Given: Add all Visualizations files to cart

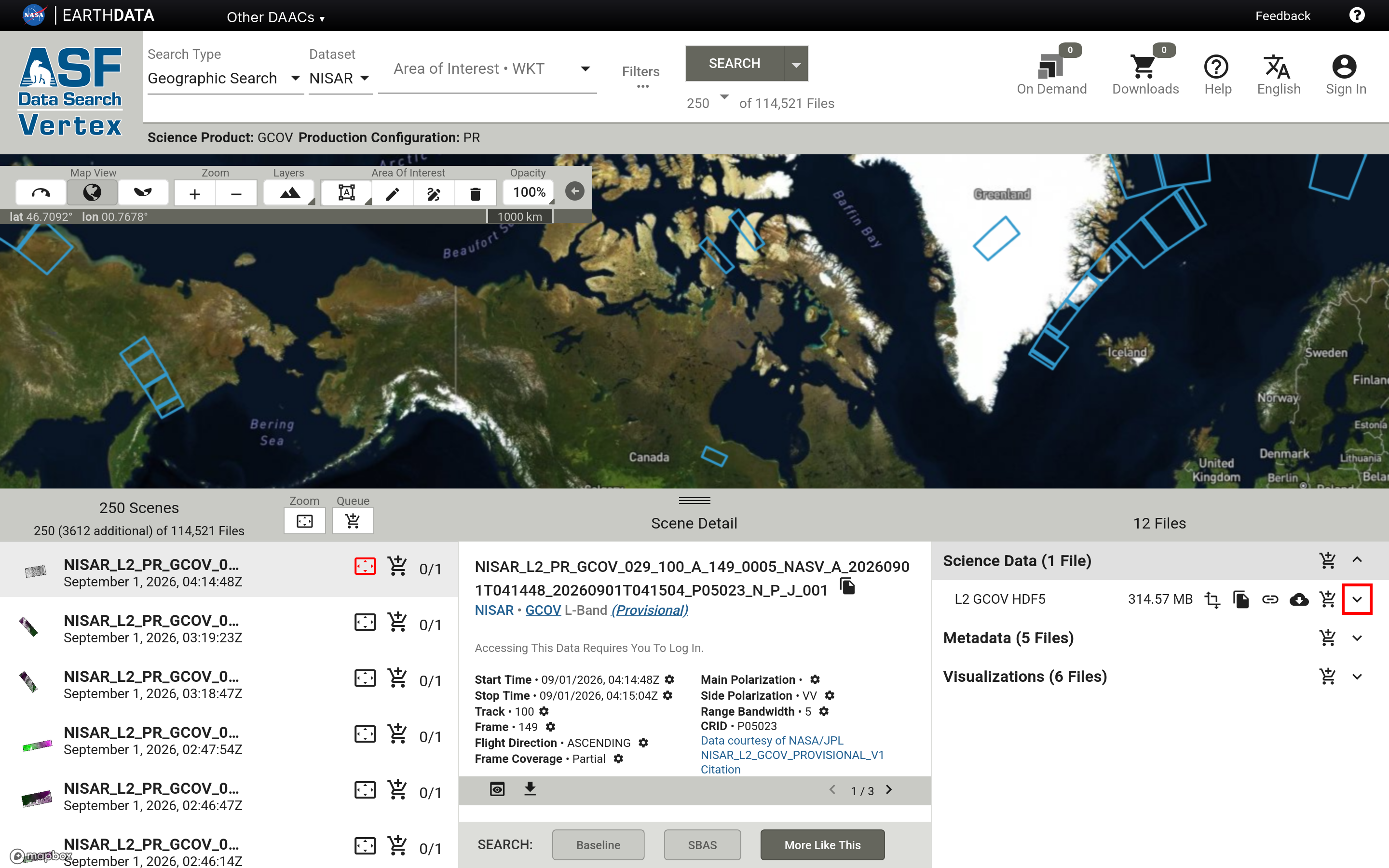Looking at the screenshot, I should pos(1327,676).
